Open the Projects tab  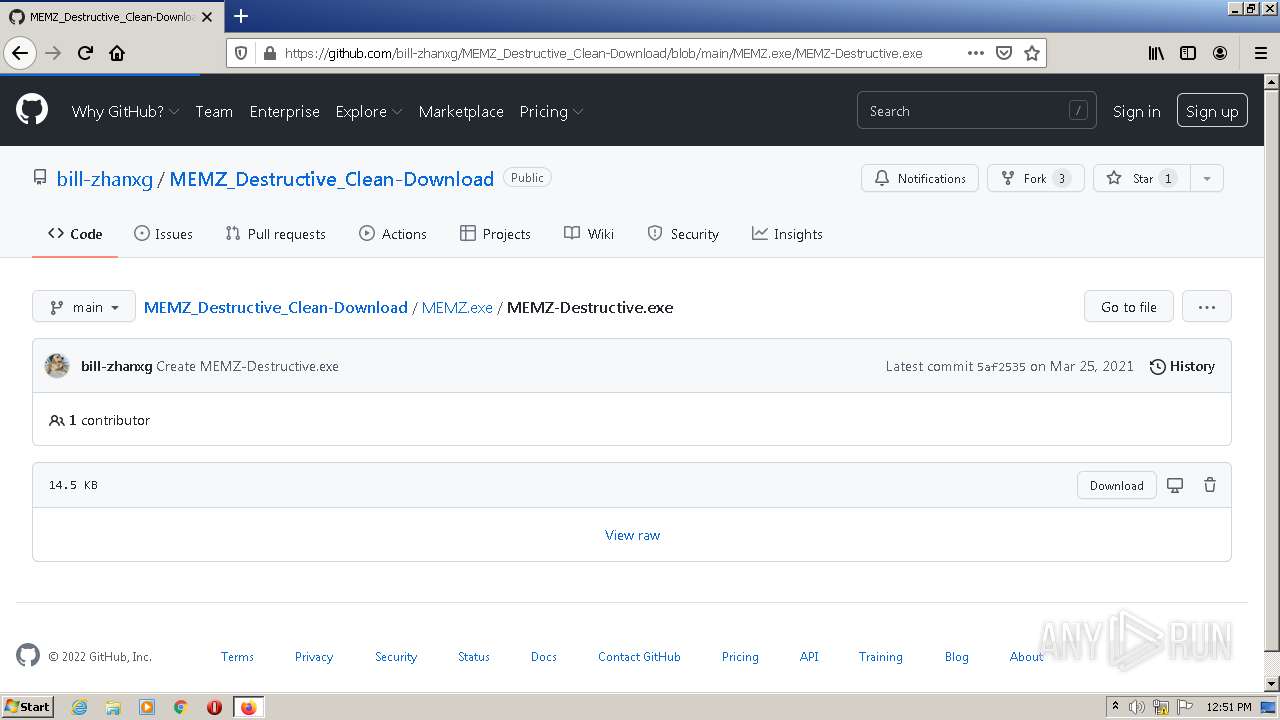click(495, 234)
